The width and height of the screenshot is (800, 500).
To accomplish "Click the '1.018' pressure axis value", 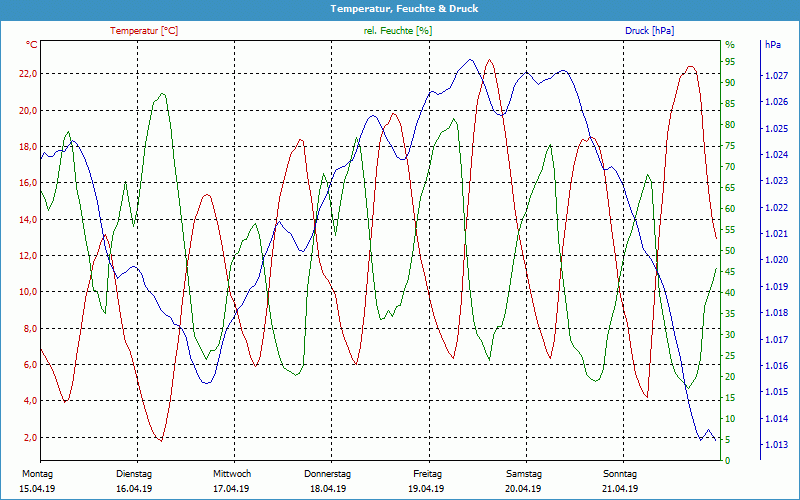I will click(776, 313).
